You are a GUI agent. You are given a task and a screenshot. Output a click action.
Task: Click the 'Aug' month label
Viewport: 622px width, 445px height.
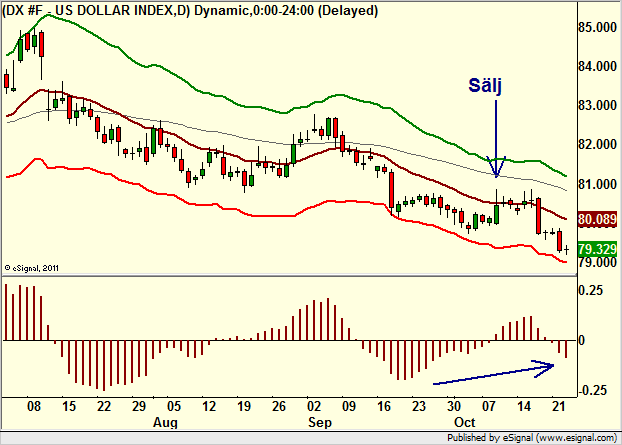pos(165,422)
